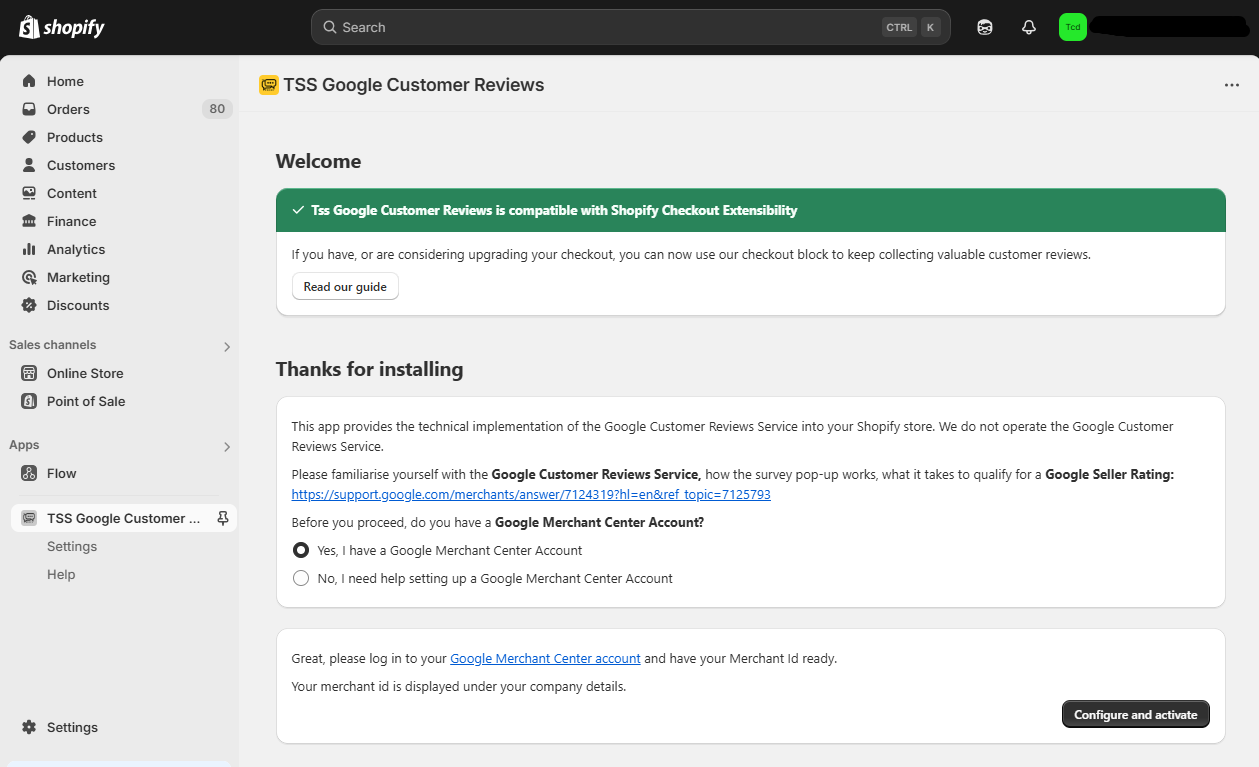Click the TSS app icon in page header

pos(269,85)
